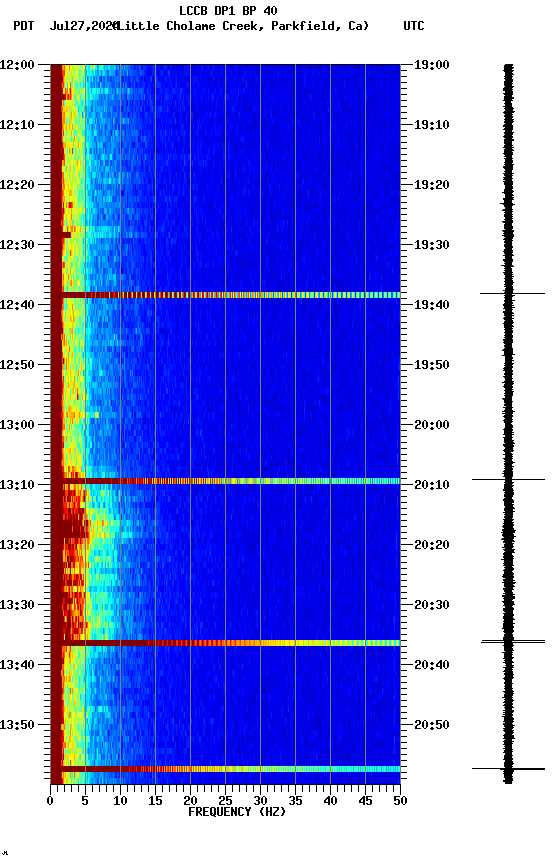Image resolution: width=552 pixels, height=864 pixels.
Task: Click the 19:30 UTC time label
Action: [x=432, y=245]
